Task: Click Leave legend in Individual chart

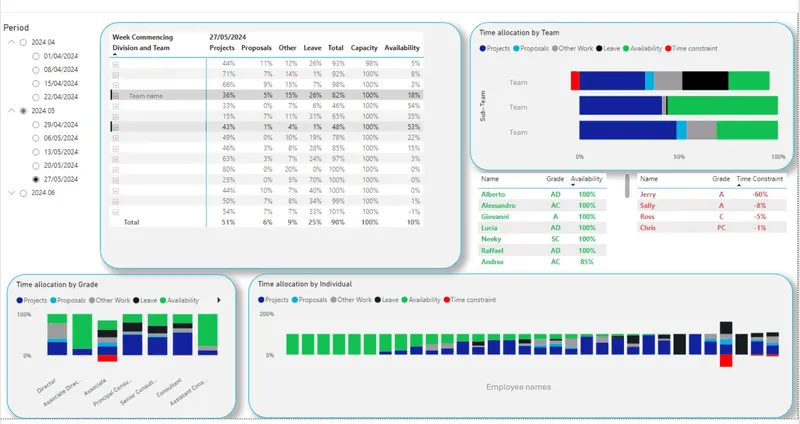Action: click(386, 300)
